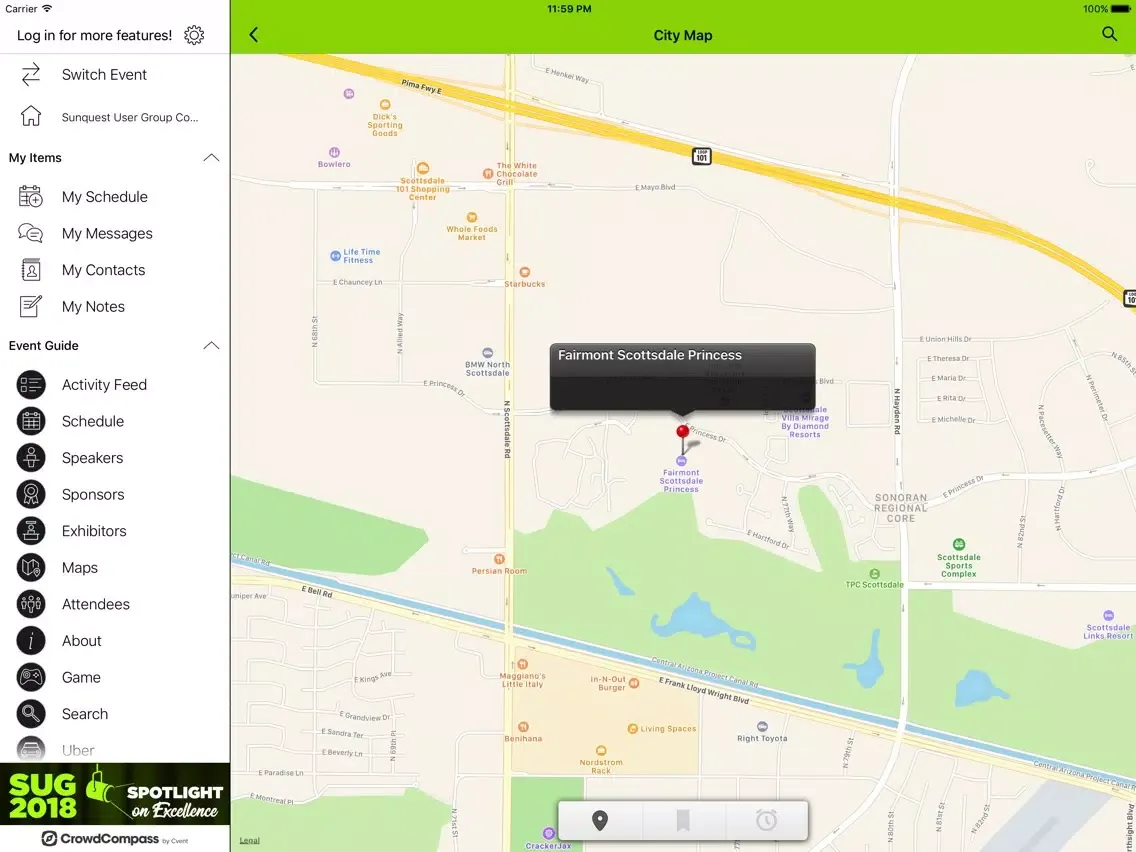Tap the Benihana restaurant marker
The width and height of the screenshot is (1136, 852).
coord(523,727)
